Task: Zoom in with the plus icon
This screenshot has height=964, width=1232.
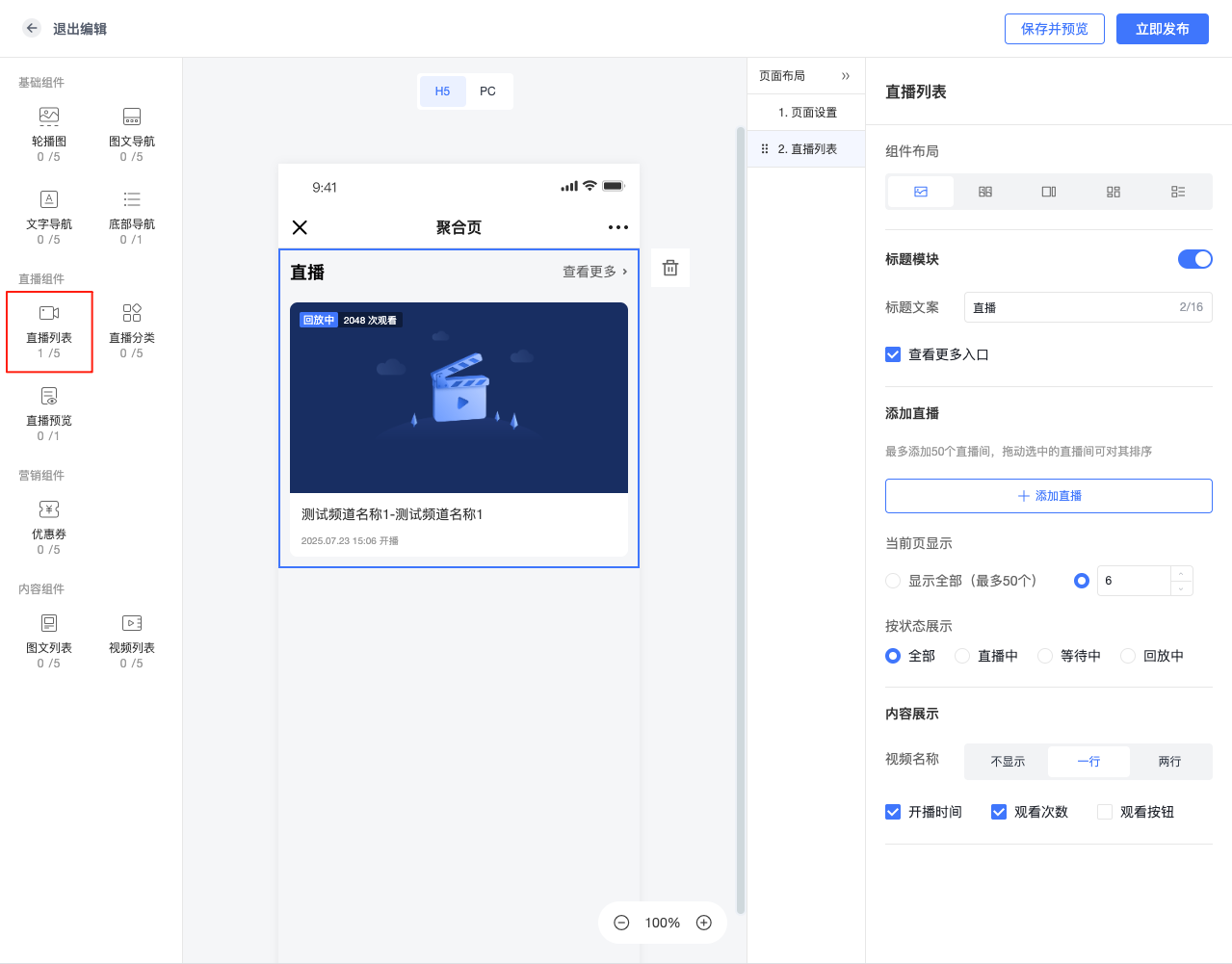Action: point(704,923)
